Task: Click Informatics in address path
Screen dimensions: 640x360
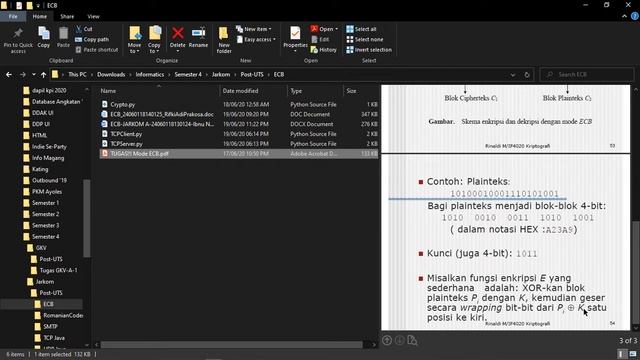Action: click(x=150, y=75)
